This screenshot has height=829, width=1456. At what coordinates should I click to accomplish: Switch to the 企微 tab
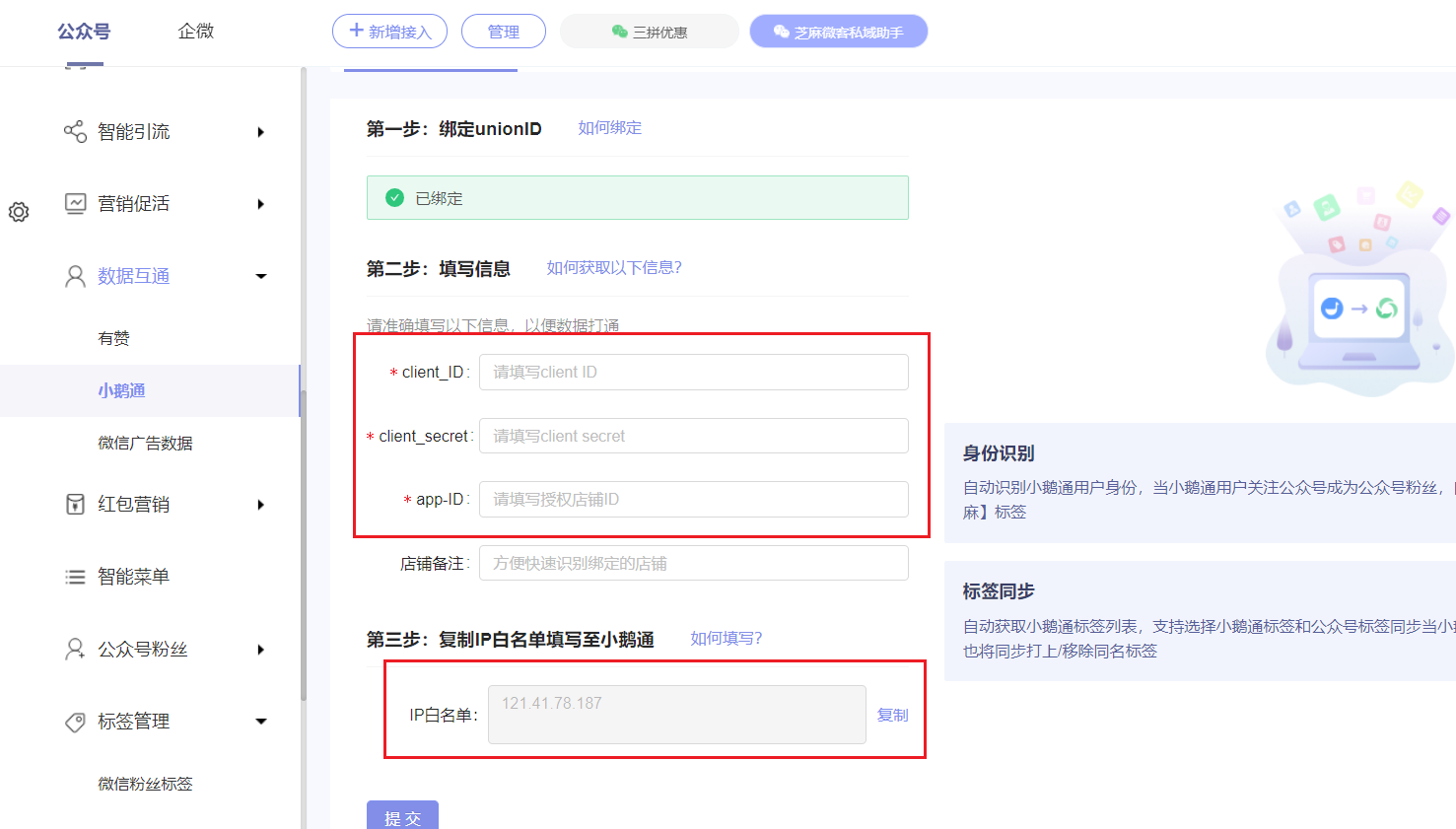[196, 32]
